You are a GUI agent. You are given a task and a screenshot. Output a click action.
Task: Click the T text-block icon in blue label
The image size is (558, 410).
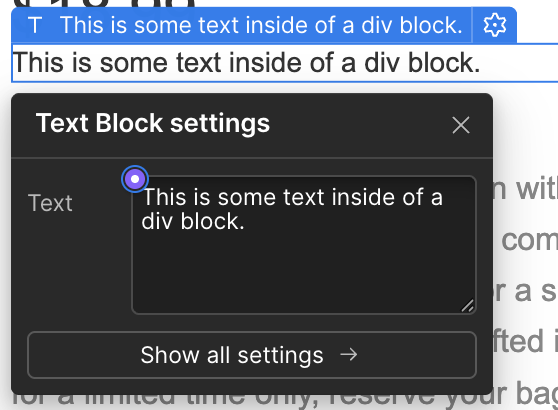pos(35,26)
